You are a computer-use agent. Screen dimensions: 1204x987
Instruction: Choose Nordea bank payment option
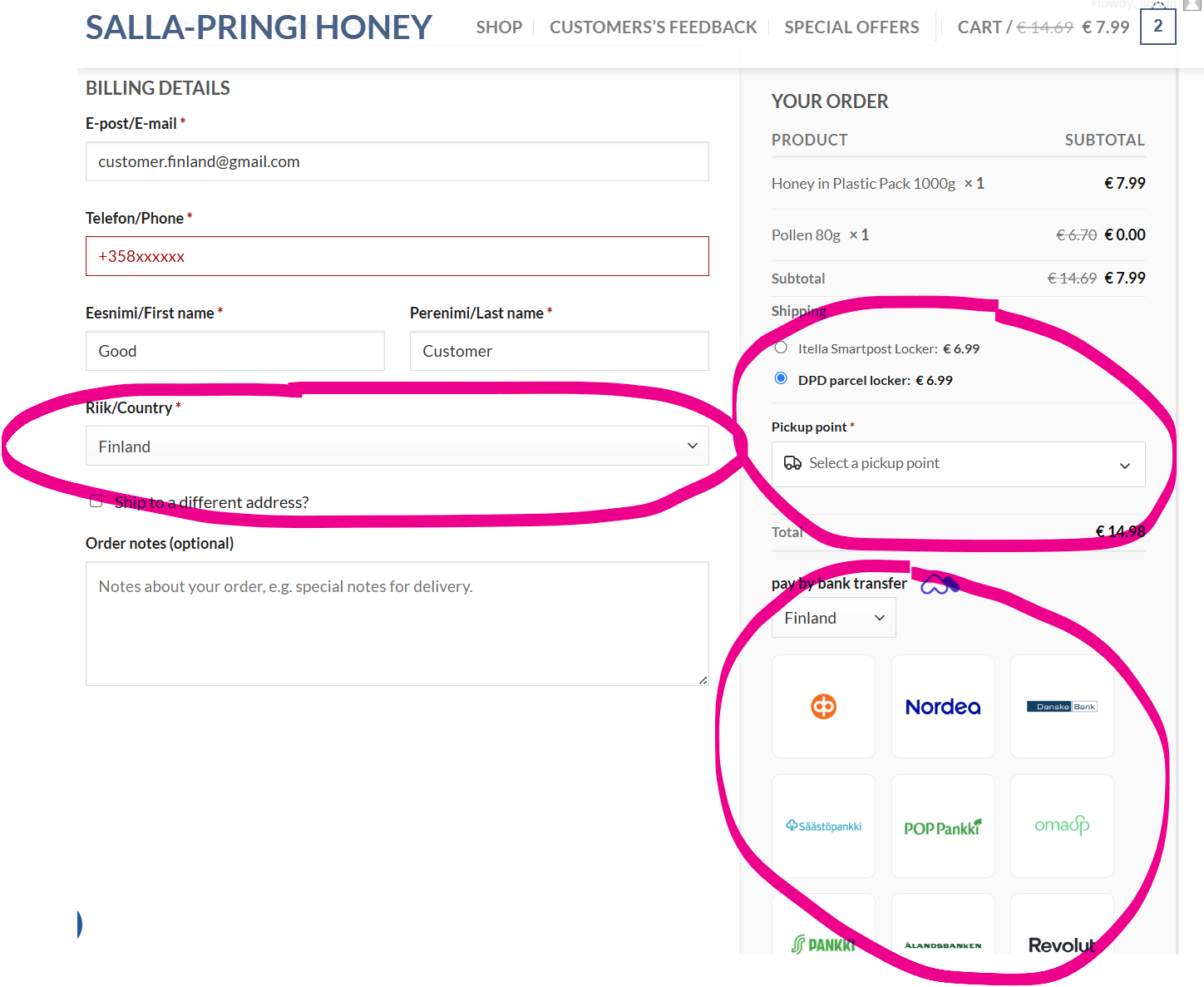tap(943, 707)
